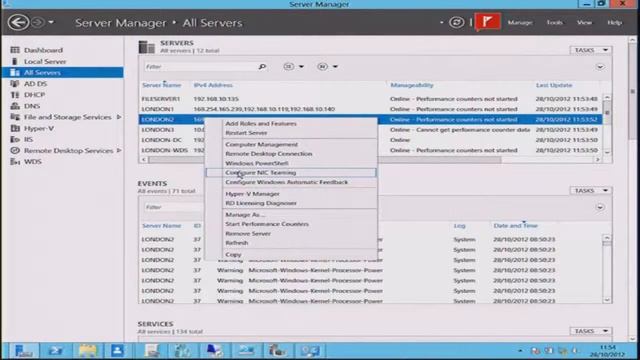The image size is (640, 360).
Task: Click the IIS sidebar icon
Action: [x=15, y=139]
